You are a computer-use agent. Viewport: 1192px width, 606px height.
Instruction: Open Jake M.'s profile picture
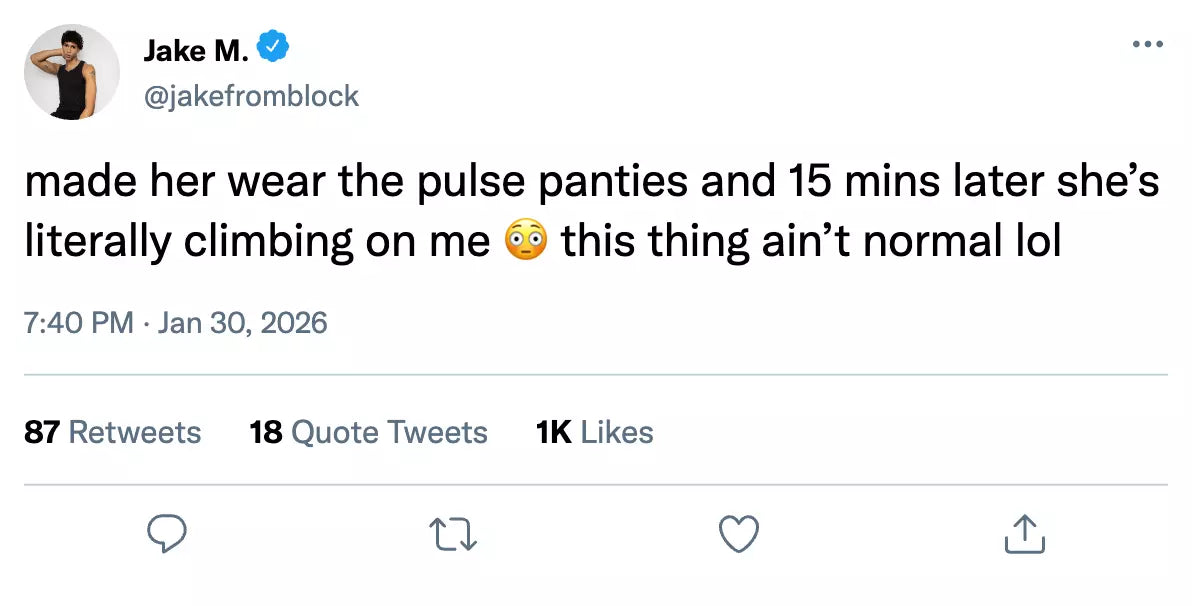pos(72,72)
